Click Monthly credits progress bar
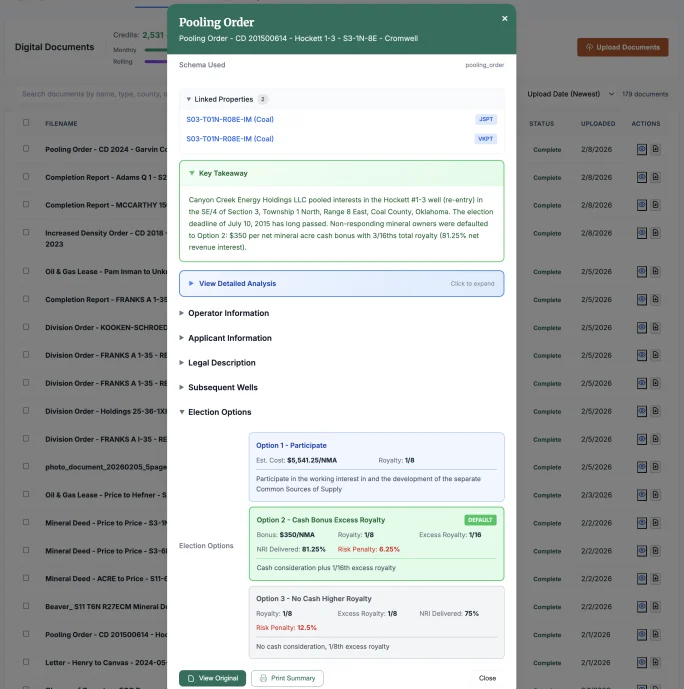 [156, 50]
